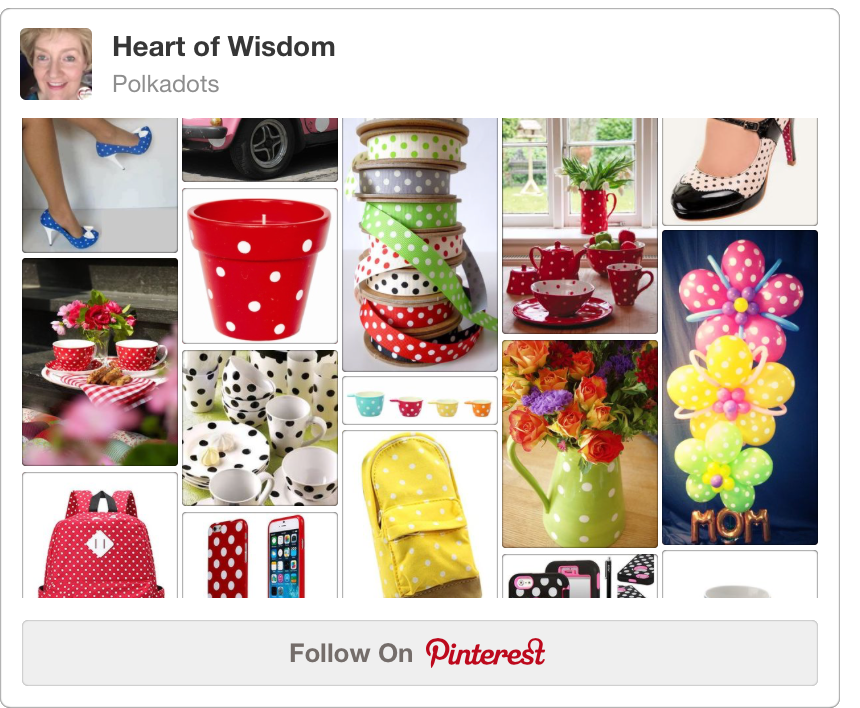This screenshot has width=860, height=708.
Task: Open the Heart of Wisdom profile link
Action: (x=224, y=47)
